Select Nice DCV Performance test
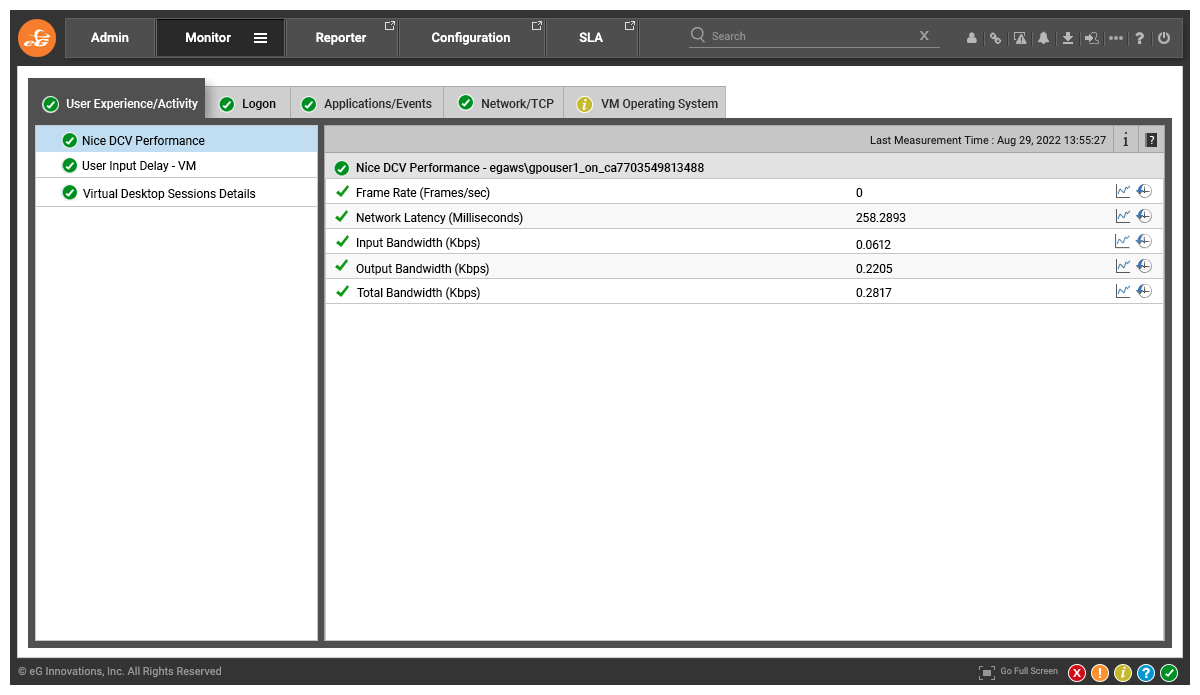Viewport: 1200px width, 695px height. pyautogui.click(x=176, y=140)
